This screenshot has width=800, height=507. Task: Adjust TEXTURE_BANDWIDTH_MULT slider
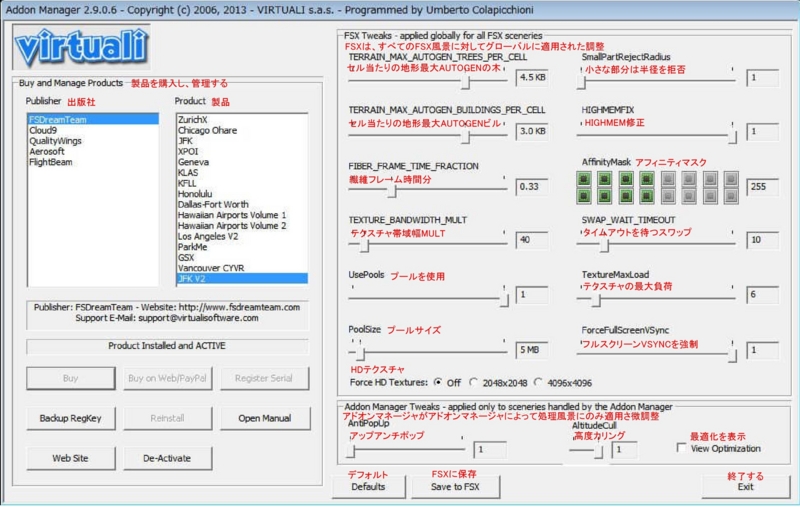coord(364,245)
